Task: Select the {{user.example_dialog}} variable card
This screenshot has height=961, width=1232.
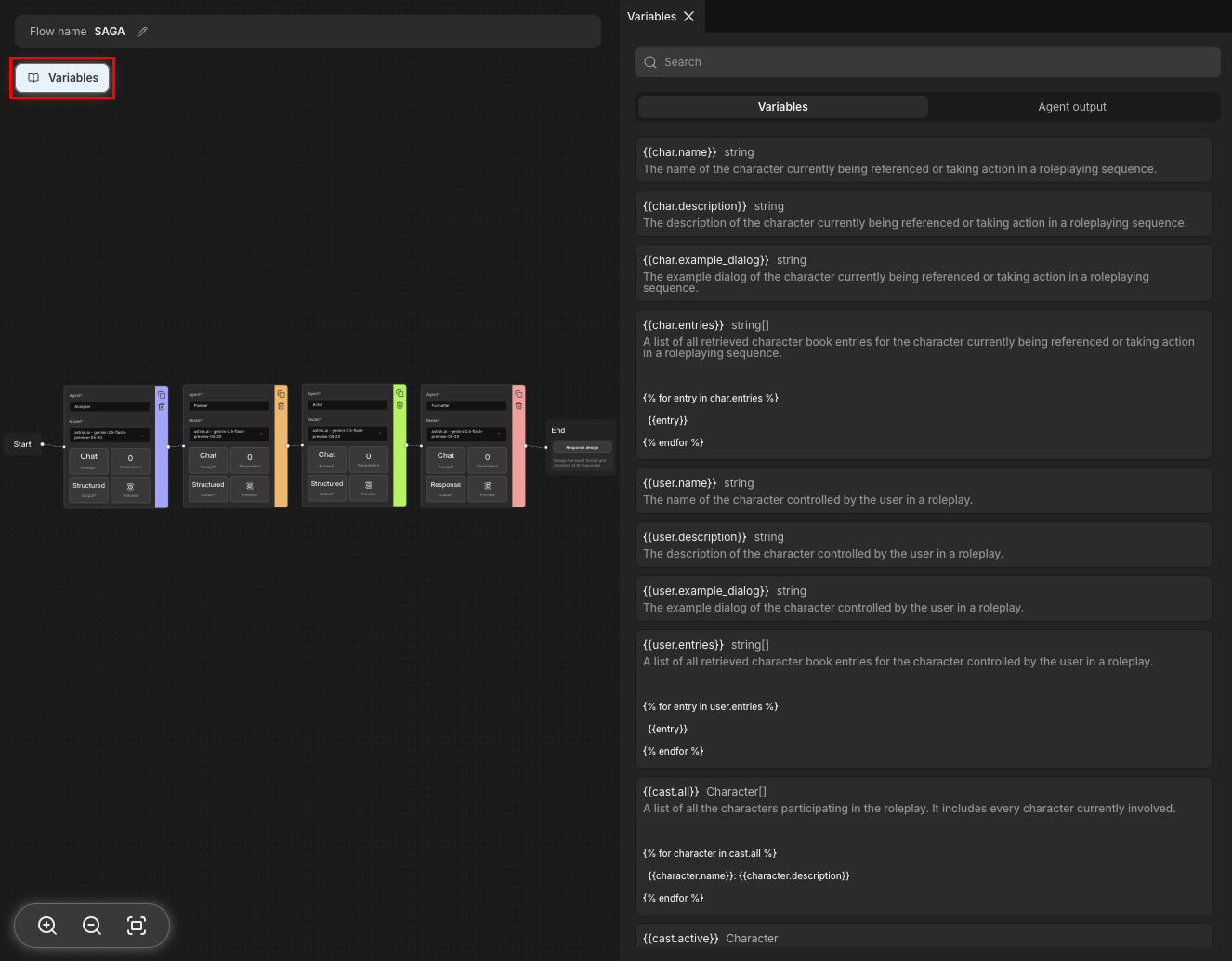Action: click(x=924, y=599)
